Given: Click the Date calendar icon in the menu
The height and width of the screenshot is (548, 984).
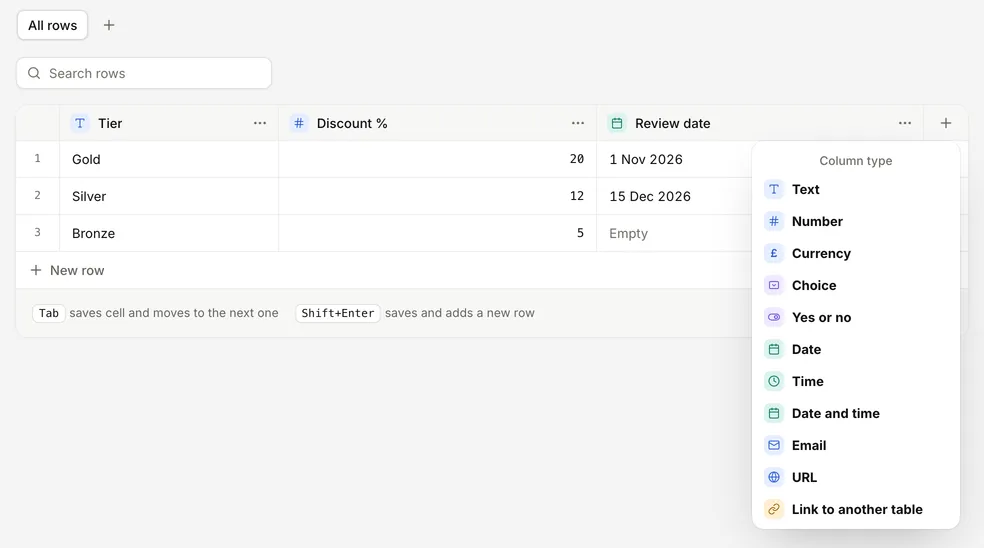Looking at the screenshot, I should (774, 350).
